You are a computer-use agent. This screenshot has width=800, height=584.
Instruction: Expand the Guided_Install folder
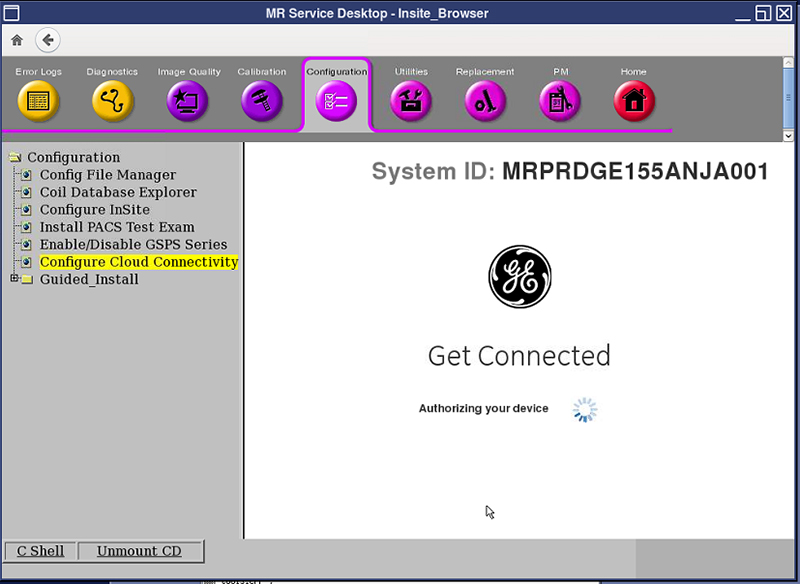point(14,279)
